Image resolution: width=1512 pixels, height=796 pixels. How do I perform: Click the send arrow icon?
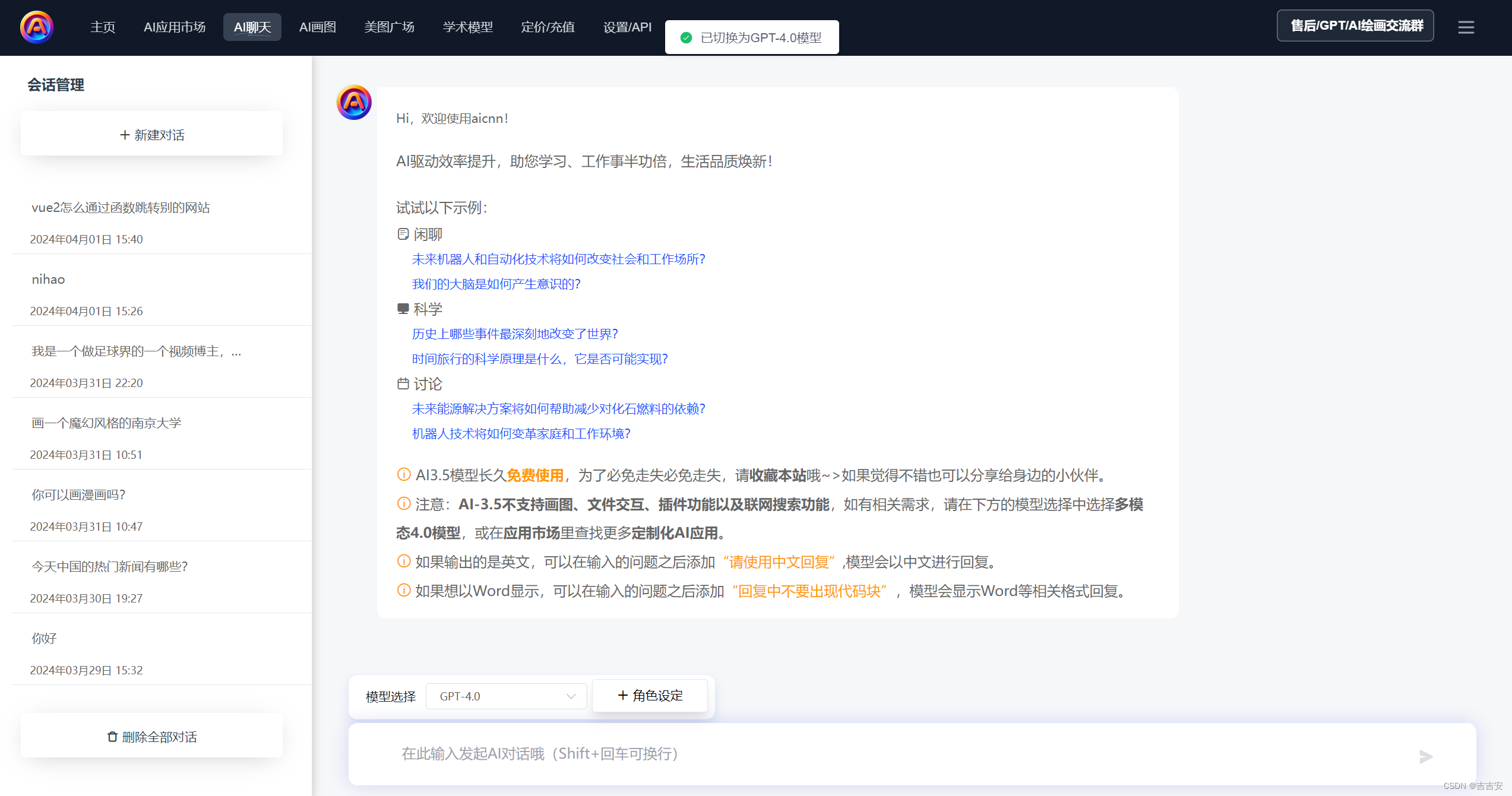click(1426, 756)
